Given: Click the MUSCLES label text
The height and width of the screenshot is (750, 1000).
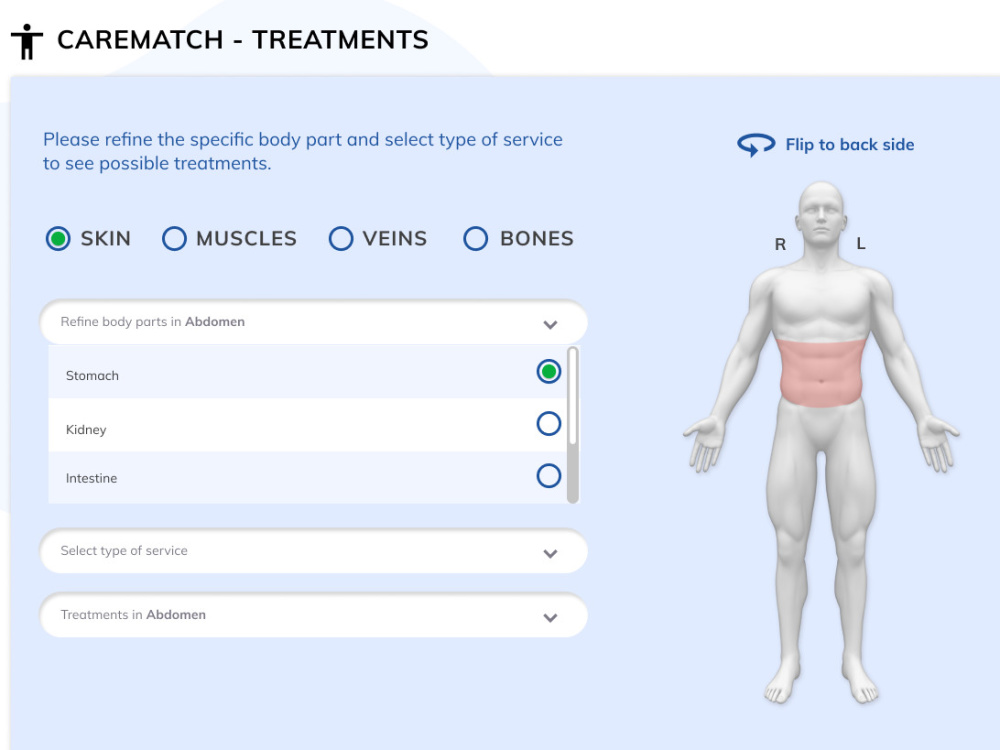Looking at the screenshot, I should (246, 239).
